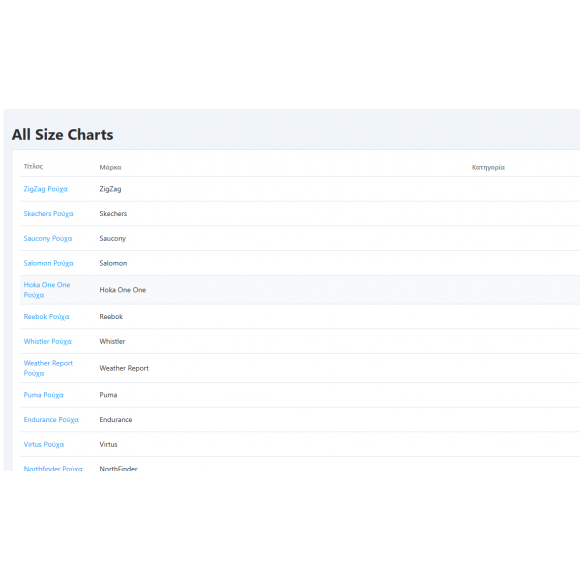Open the Skechers Ρούχα link
The image size is (580, 580).
point(48,214)
